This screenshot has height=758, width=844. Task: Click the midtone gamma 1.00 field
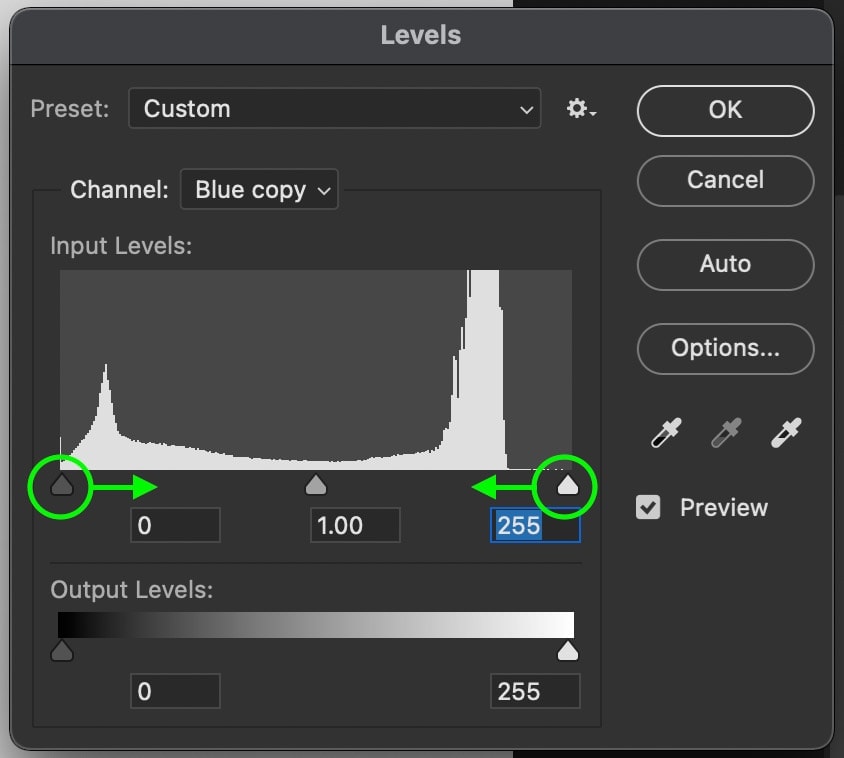point(355,525)
